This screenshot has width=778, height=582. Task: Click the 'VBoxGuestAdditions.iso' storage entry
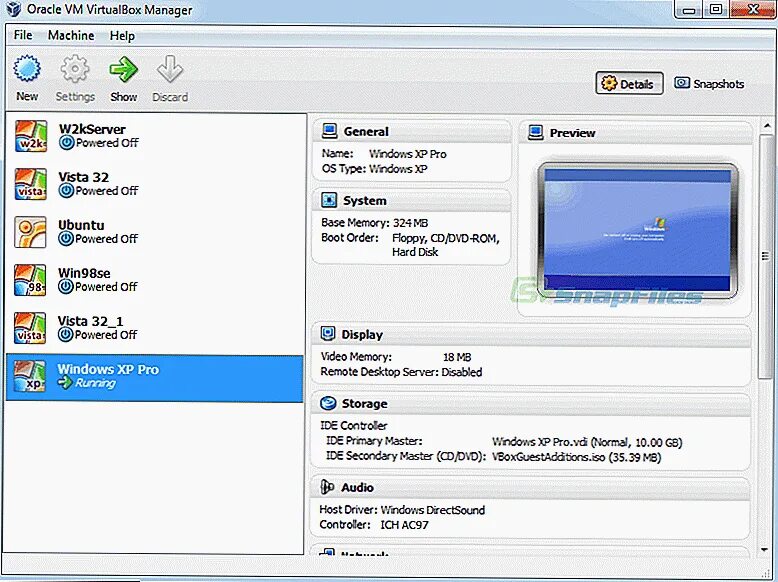click(x=576, y=457)
